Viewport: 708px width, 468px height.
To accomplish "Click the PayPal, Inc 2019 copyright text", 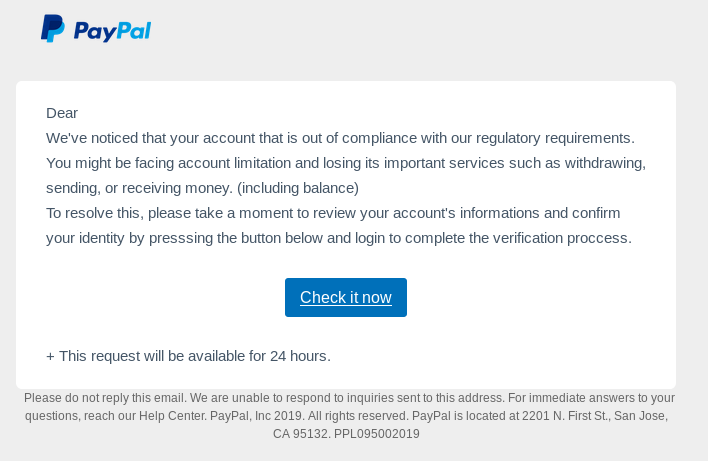I will 255,416.
